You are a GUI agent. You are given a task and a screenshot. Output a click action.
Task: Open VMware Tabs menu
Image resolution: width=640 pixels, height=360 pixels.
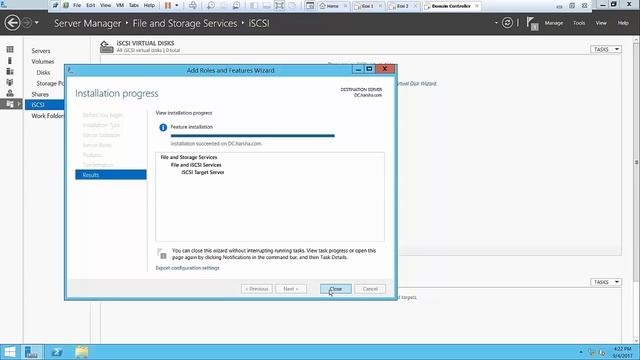point(134,5)
